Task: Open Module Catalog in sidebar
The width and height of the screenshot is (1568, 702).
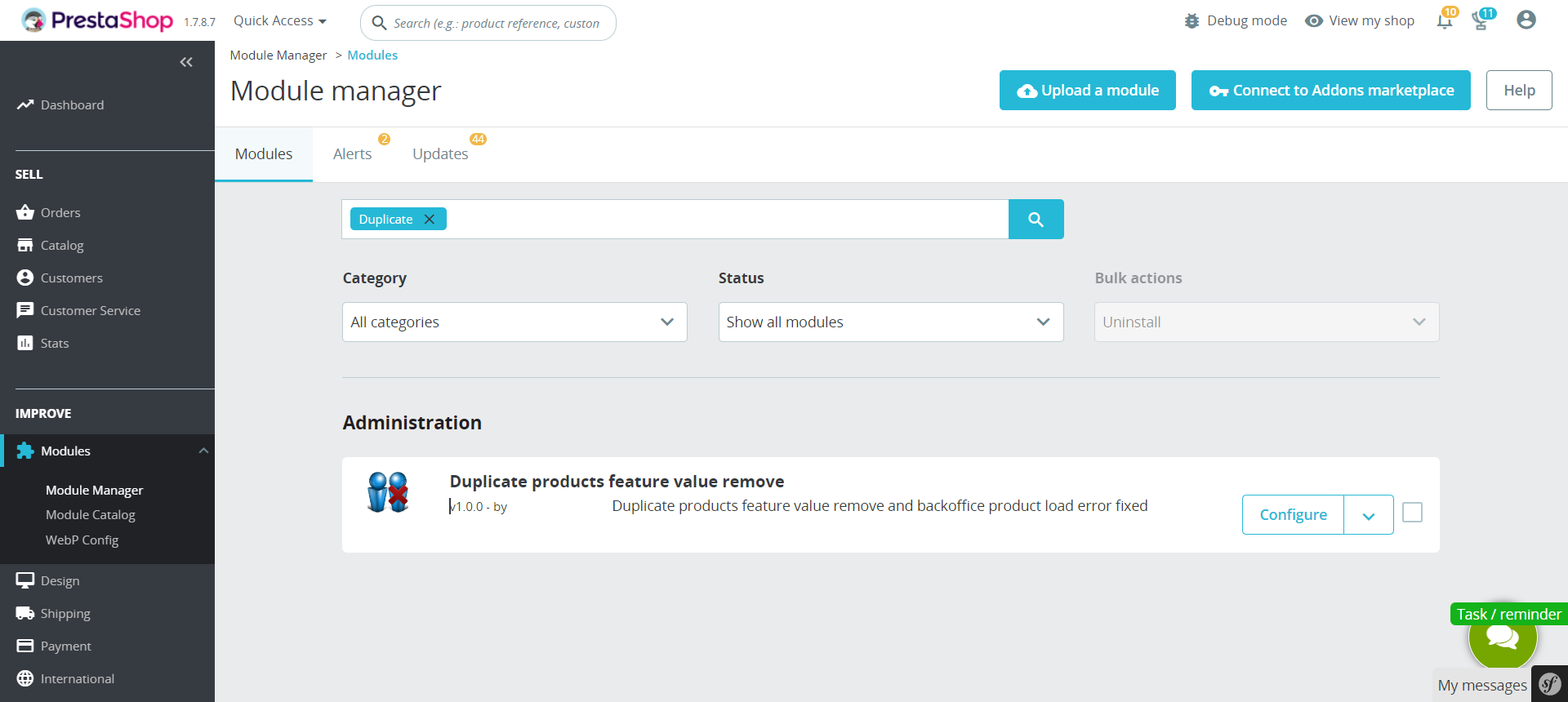Action: [91, 515]
